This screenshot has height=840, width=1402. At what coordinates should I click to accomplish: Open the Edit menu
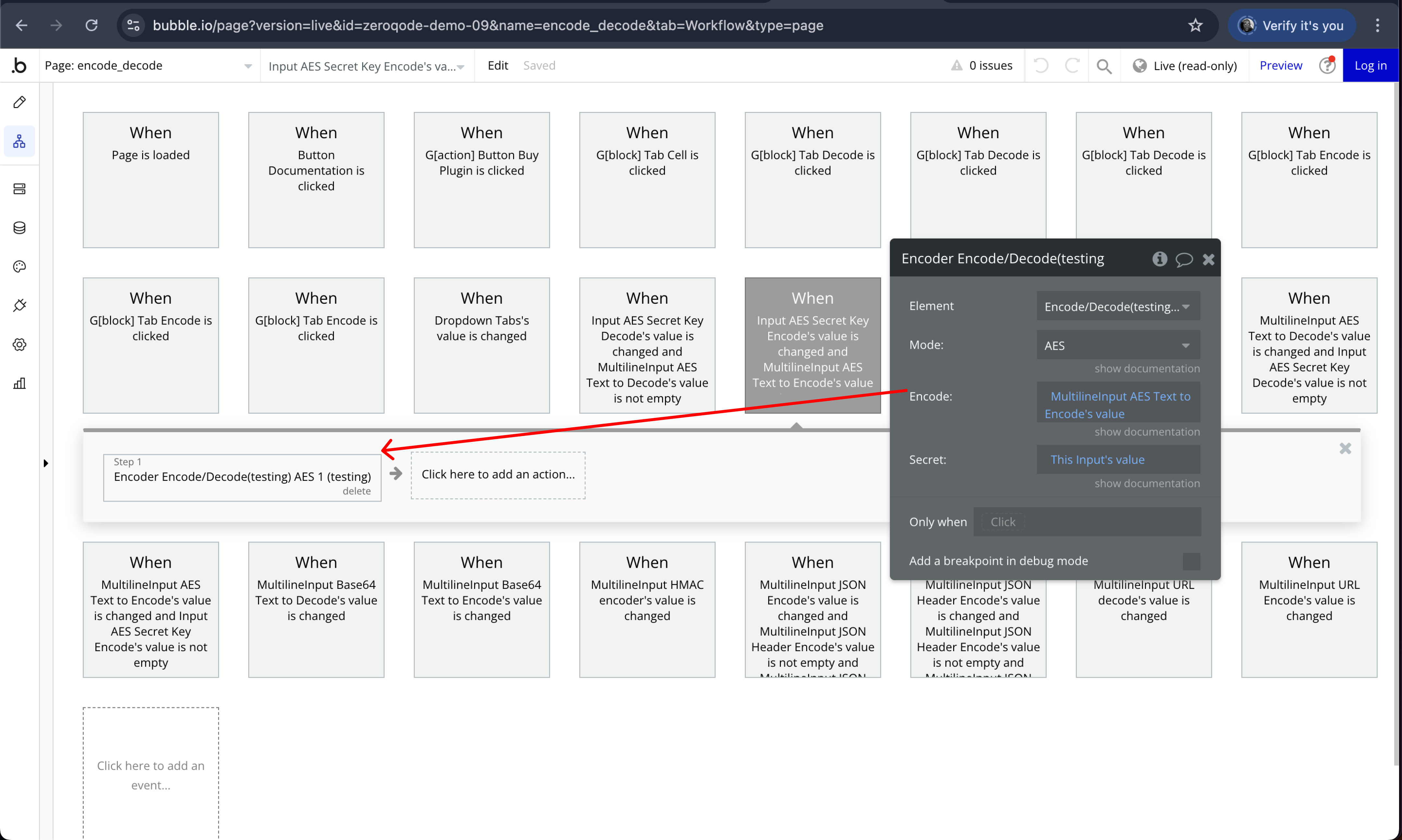click(x=498, y=65)
